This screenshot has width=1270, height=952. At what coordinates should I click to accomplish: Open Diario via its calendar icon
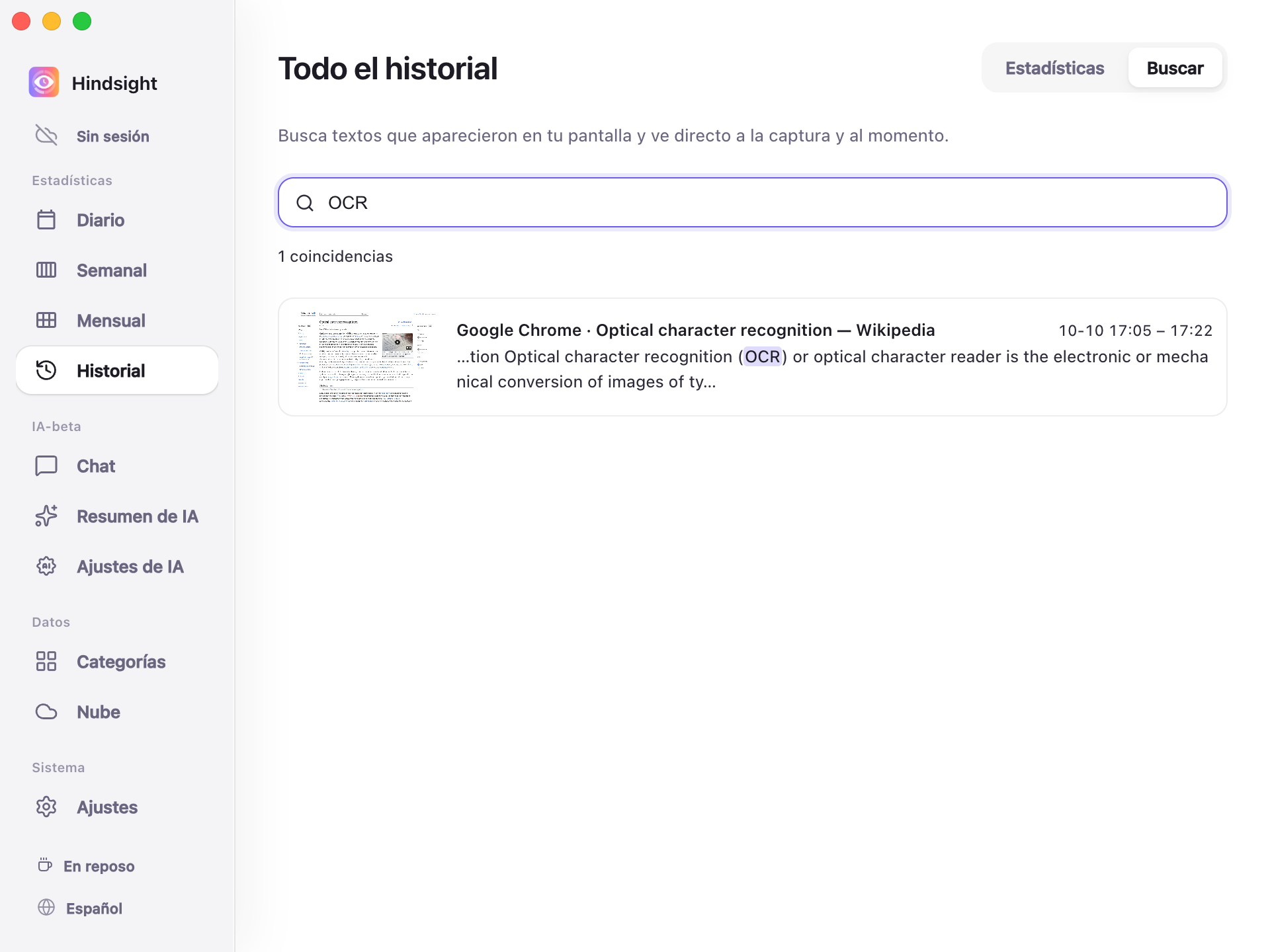pos(46,219)
